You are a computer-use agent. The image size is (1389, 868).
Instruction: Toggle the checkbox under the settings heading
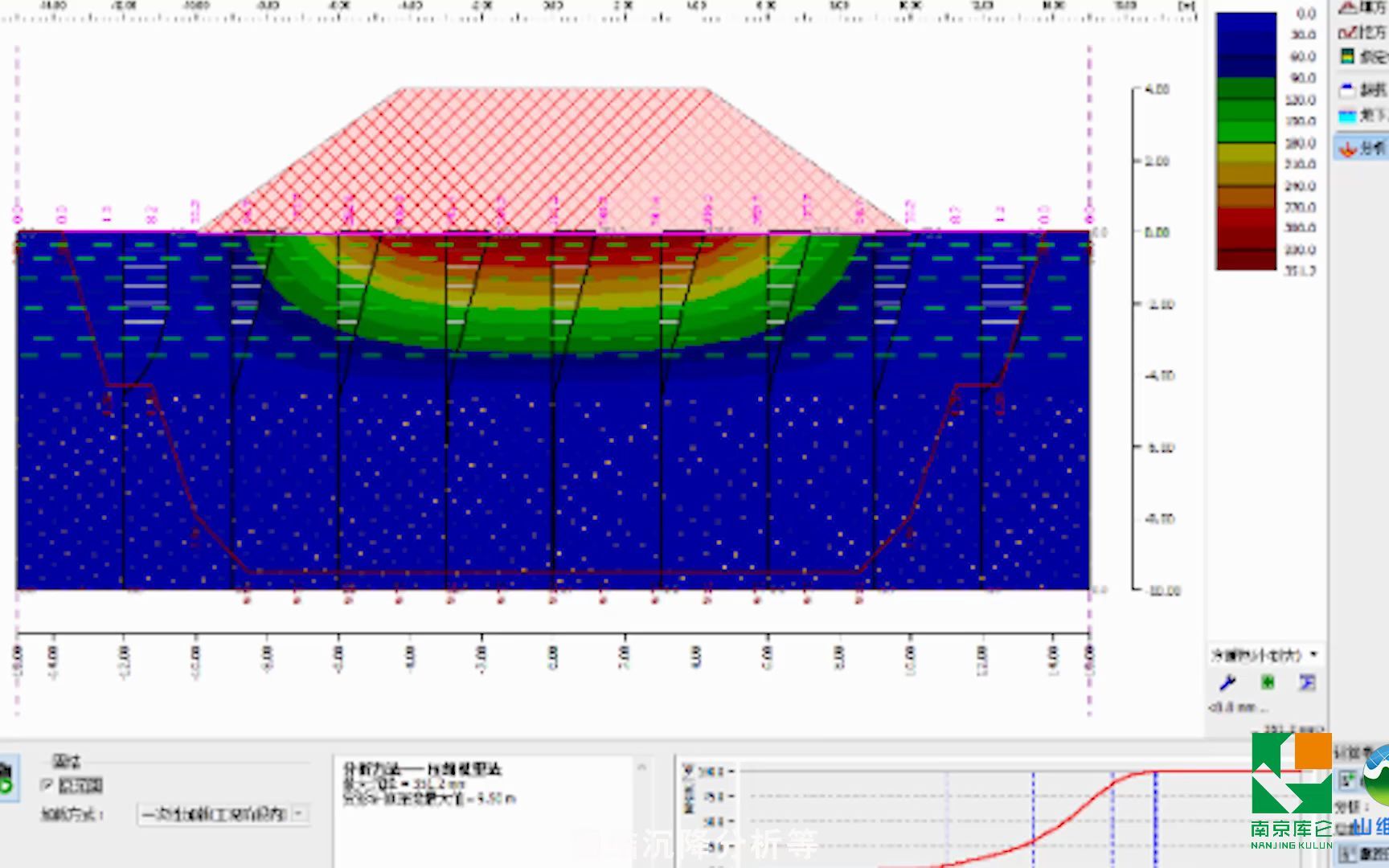click(x=47, y=785)
